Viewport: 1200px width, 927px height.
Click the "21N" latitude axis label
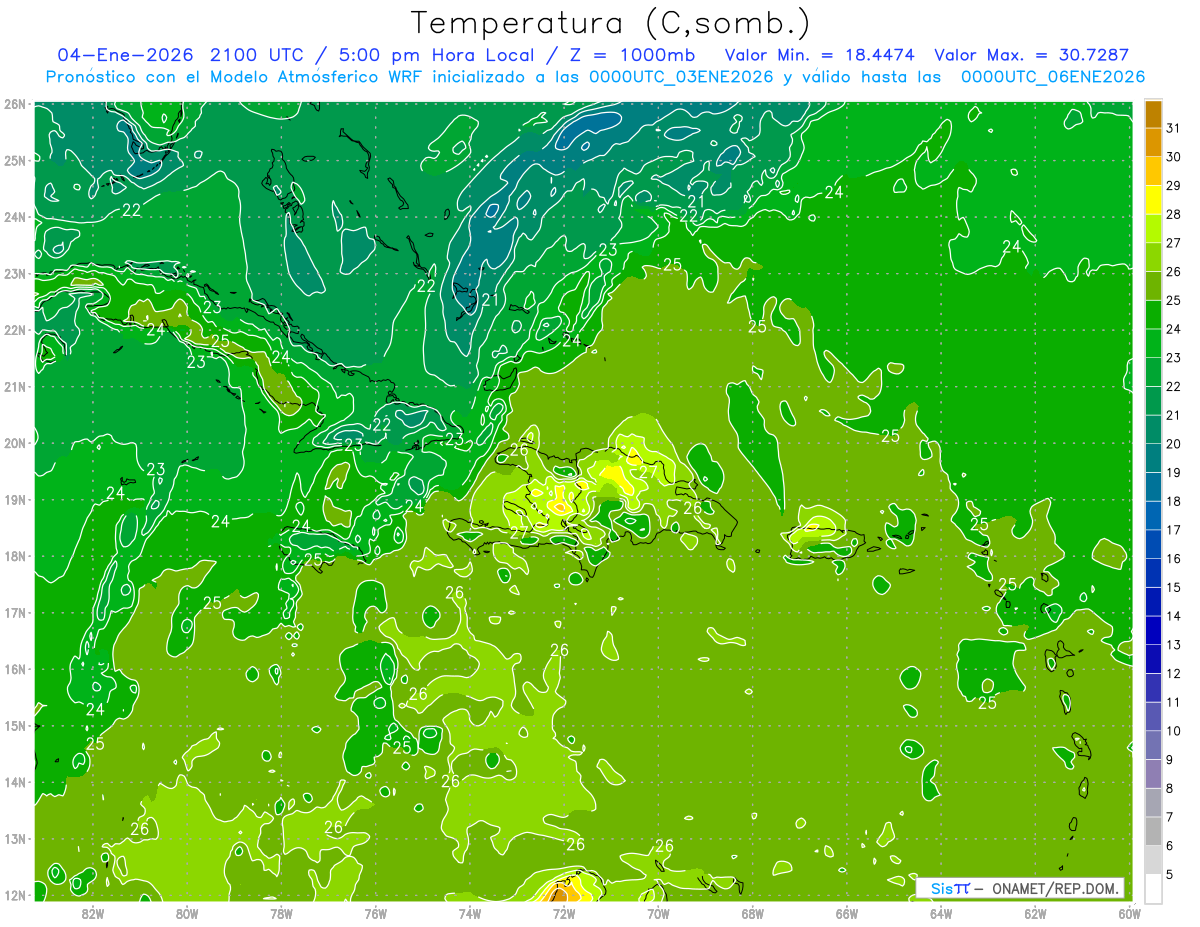pyautogui.click(x=14, y=386)
